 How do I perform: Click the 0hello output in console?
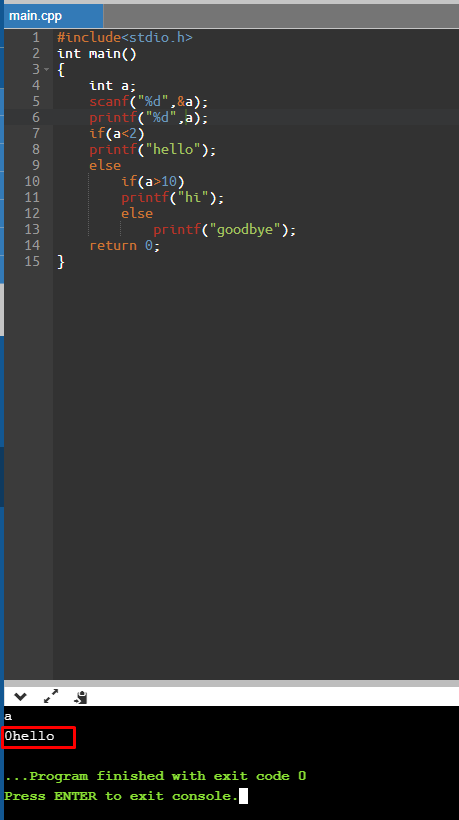coord(29,736)
